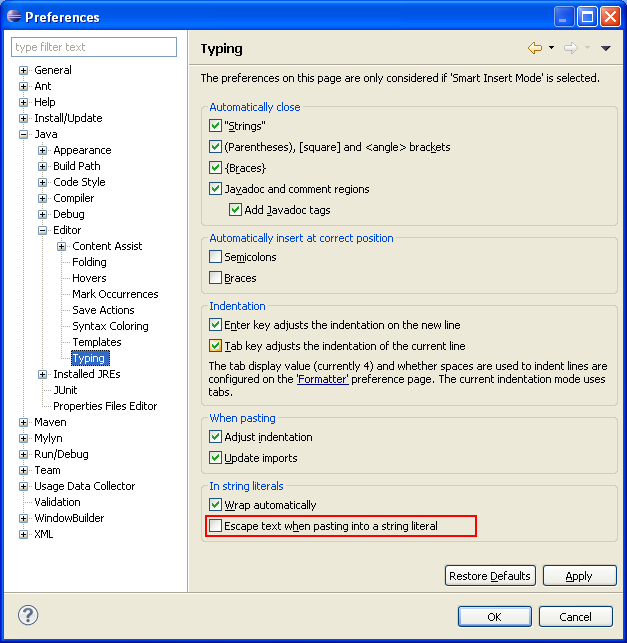Uncheck Adjust indentation when pasting
The width and height of the screenshot is (627, 643).
pyautogui.click(x=215, y=437)
